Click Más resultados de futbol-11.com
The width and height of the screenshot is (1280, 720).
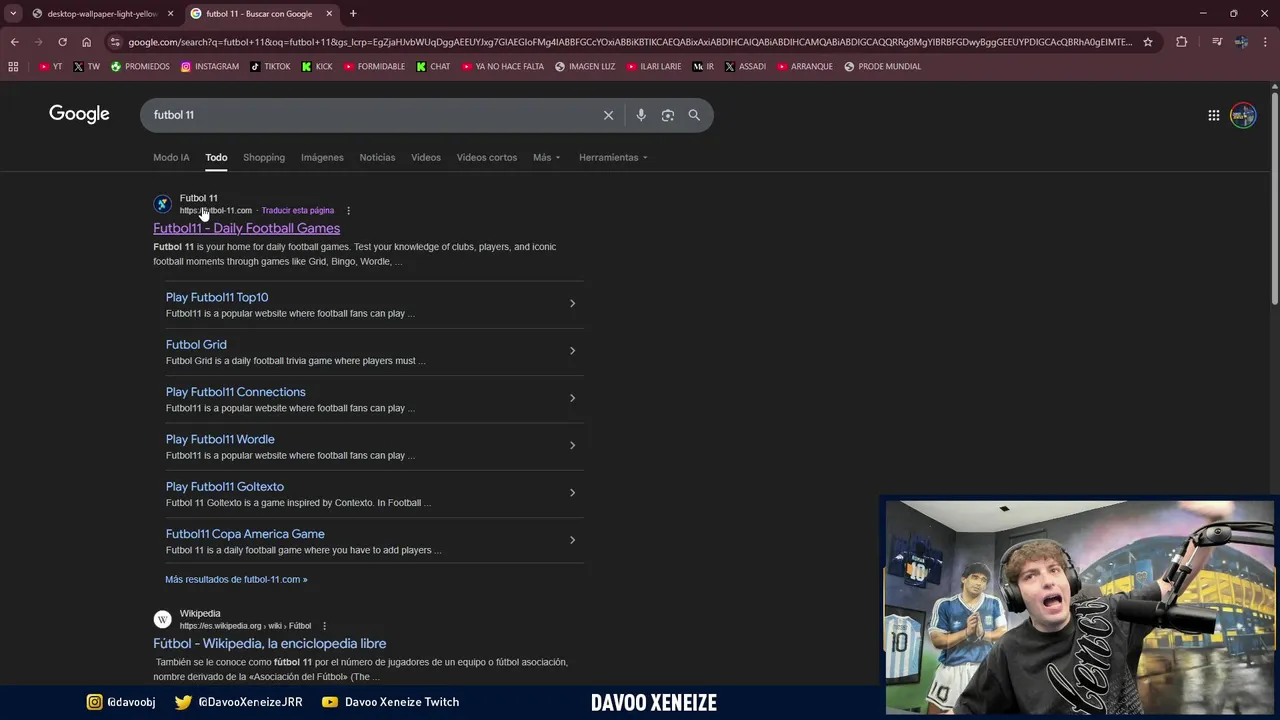pyautogui.click(x=236, y=579)
